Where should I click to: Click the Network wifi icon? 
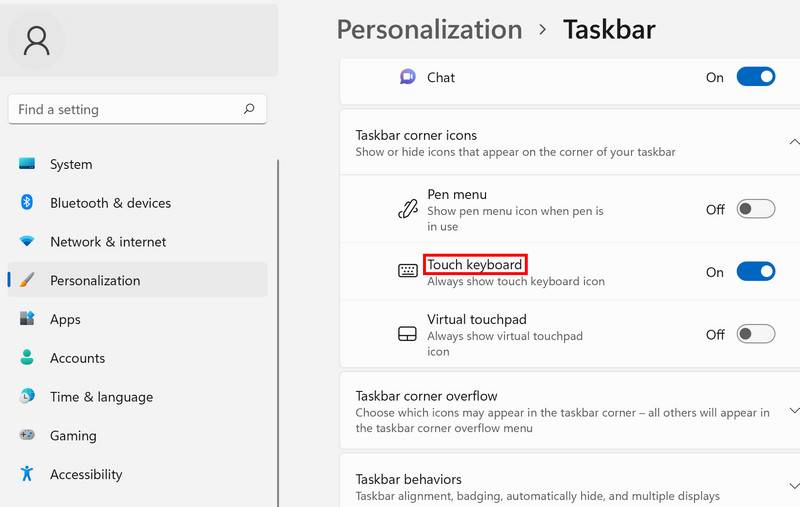tap(27, 241)
